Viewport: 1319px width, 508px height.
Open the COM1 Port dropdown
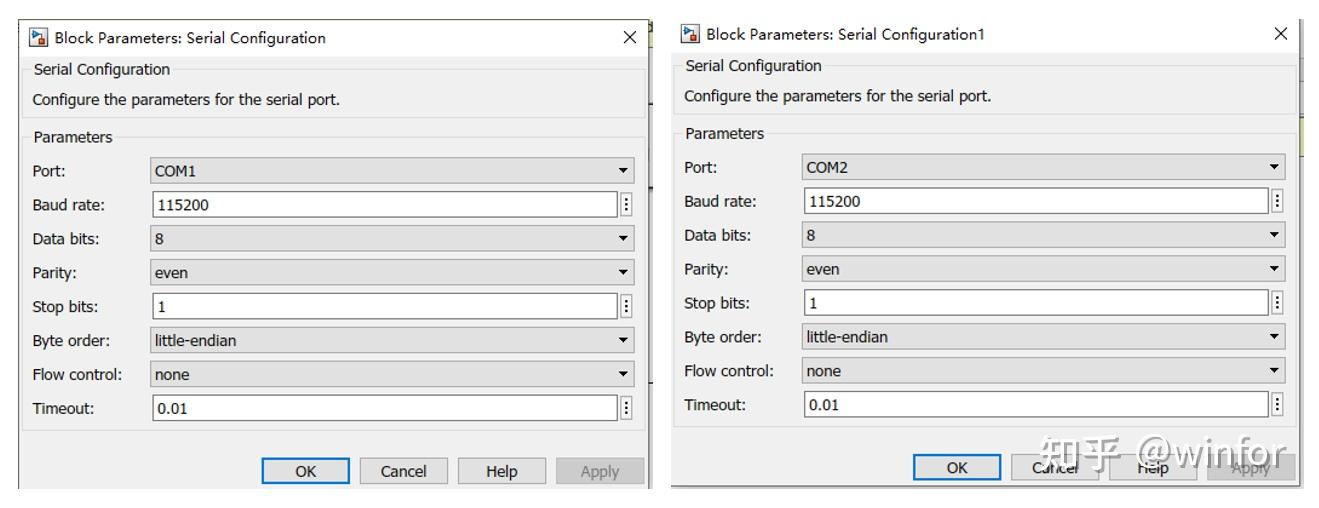392,171
